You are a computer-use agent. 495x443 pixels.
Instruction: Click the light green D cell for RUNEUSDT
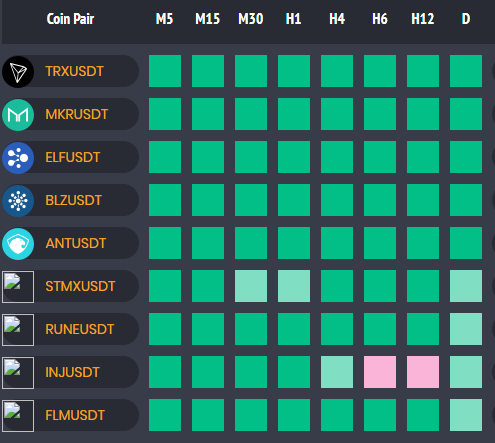pos(466,329)
